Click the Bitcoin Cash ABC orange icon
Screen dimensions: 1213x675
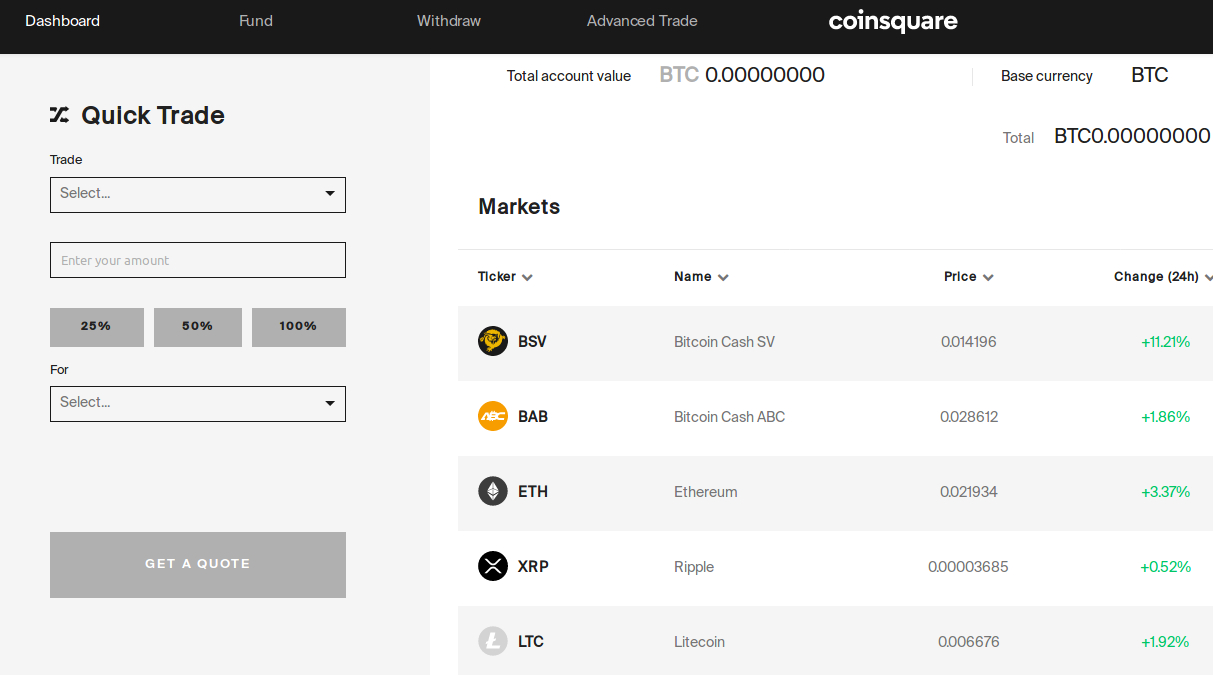click(x=493, y=416)
